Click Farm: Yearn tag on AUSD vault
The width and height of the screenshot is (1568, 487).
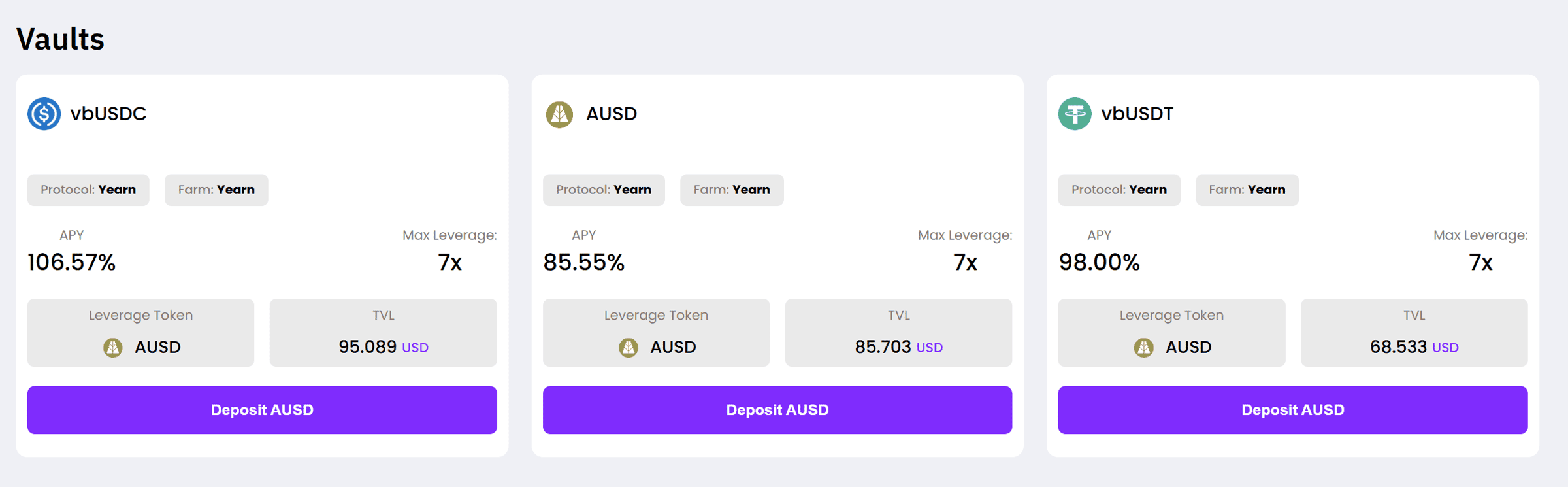tap(732, 190)
